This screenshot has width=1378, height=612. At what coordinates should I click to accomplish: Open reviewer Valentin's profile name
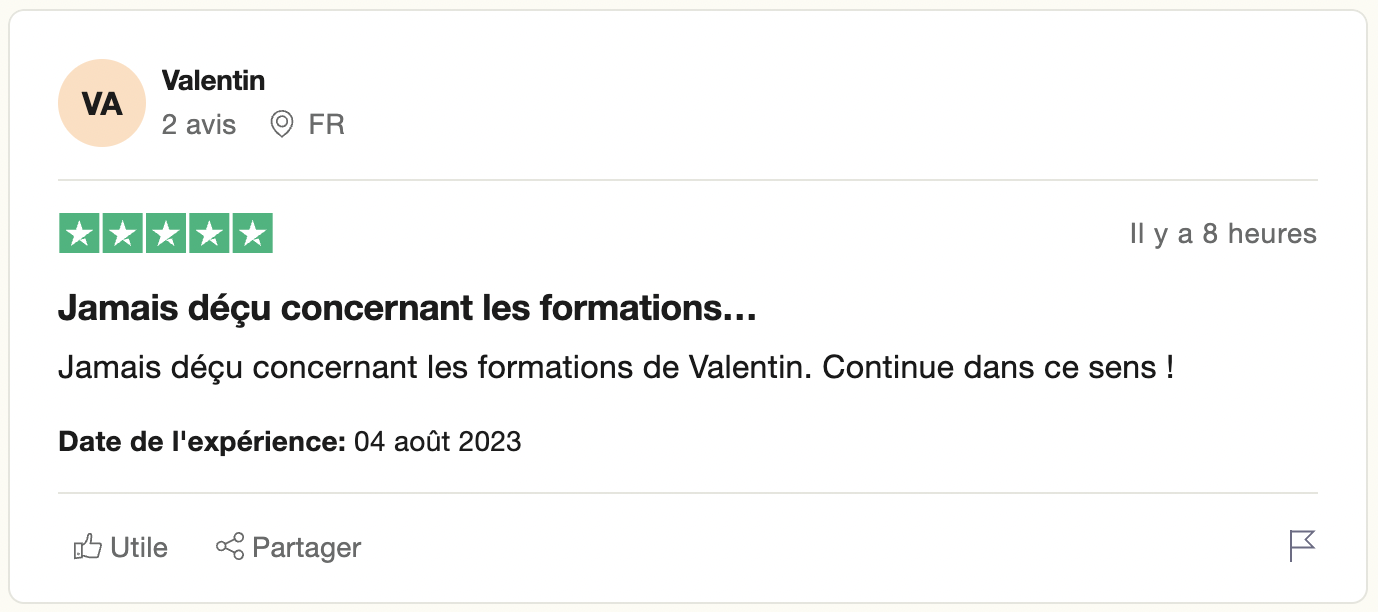point(213,80)
